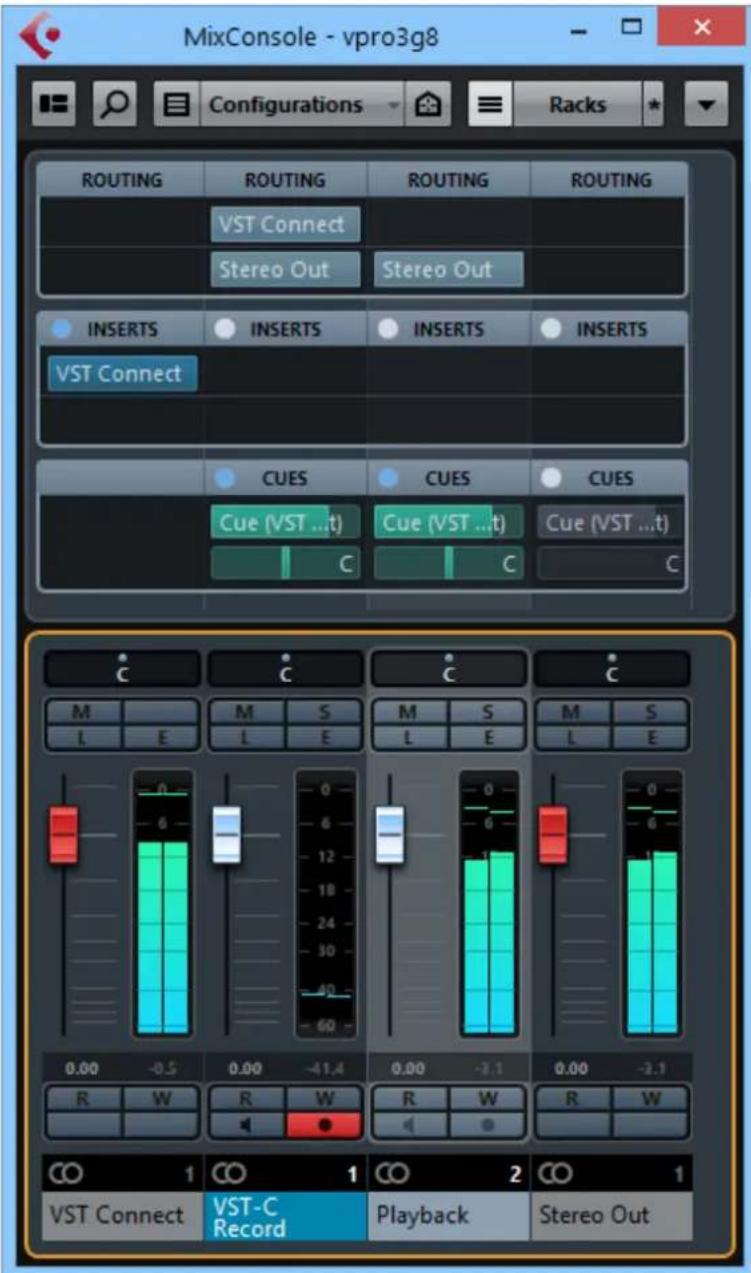
Task: Click the Cue send on Stereo Out
Action: coord(611,523)
